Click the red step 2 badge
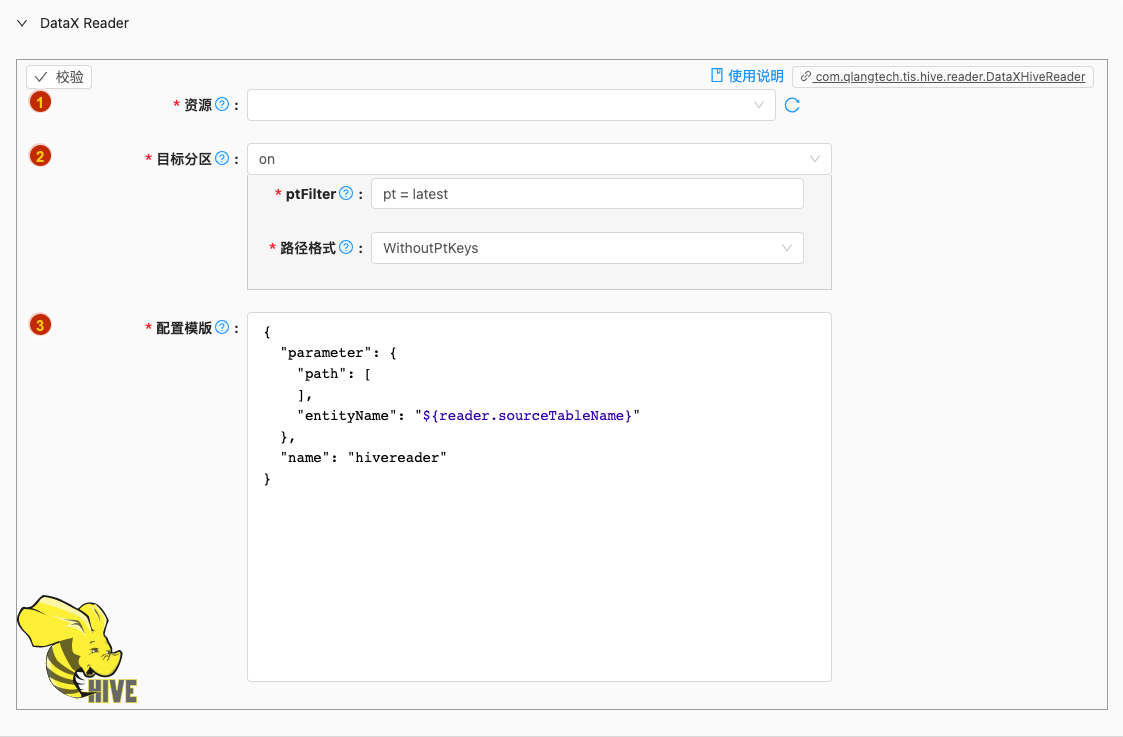Screen dimensions: 1123x737 pyautogui.click(x=40, y=155)
